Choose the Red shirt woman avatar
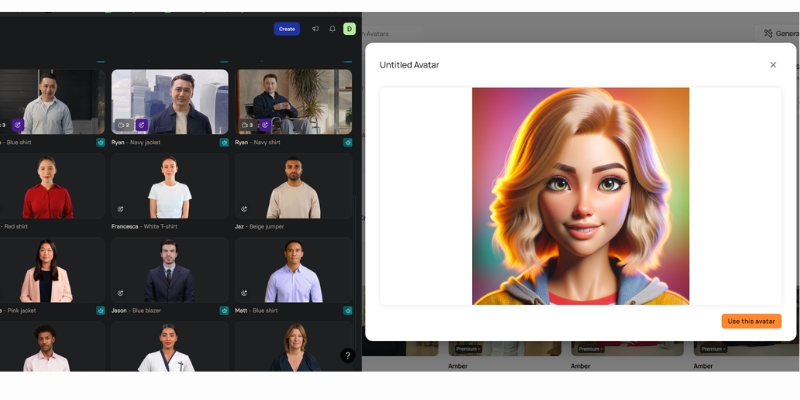800x400 pixels. tap(51, 186)
